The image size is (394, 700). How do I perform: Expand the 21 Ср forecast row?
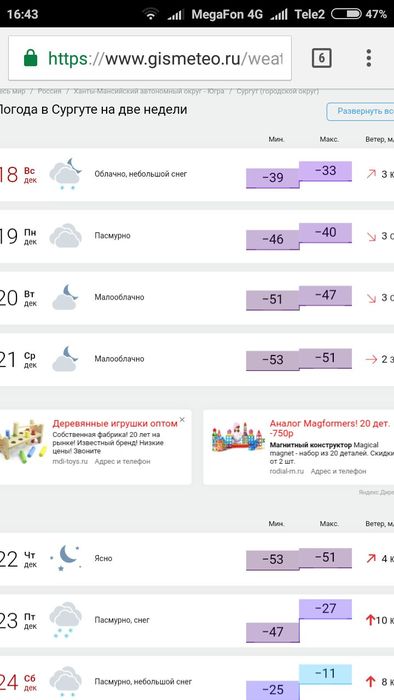click(x=197, y=359)
